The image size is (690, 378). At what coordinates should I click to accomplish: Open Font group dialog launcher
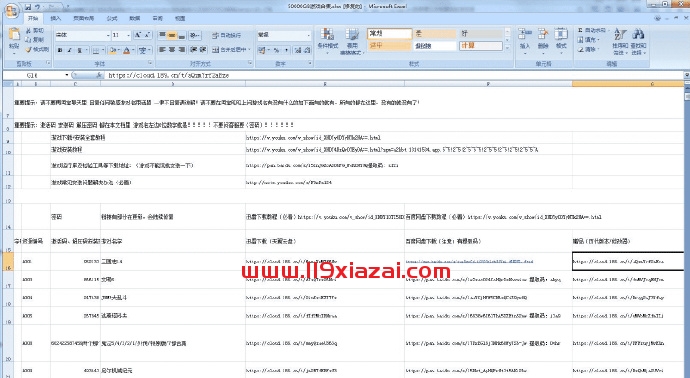pos(150,64)
